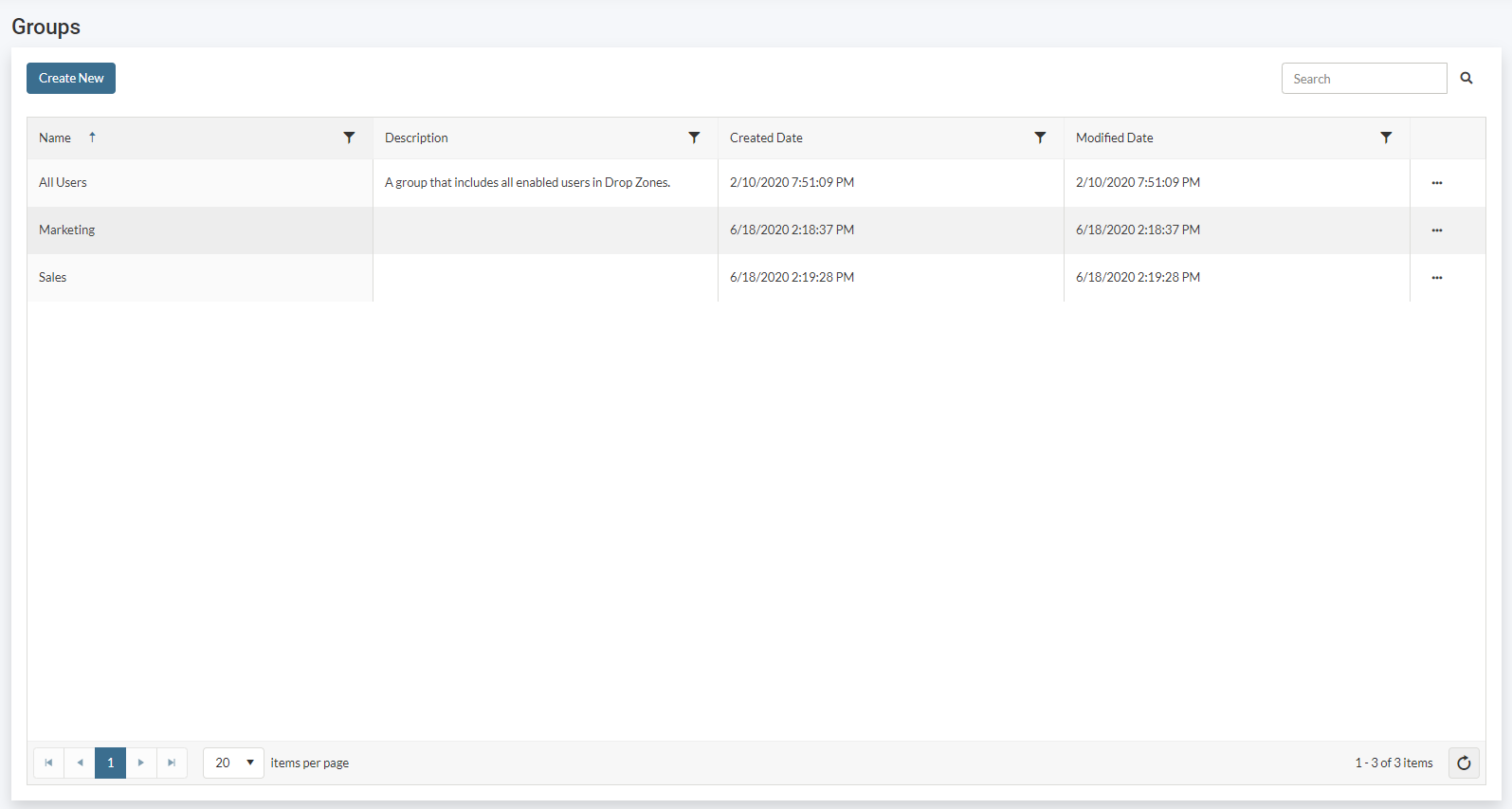Open filter for Created Date column
1512x809 pixels.
click(x=1040, y=138)
